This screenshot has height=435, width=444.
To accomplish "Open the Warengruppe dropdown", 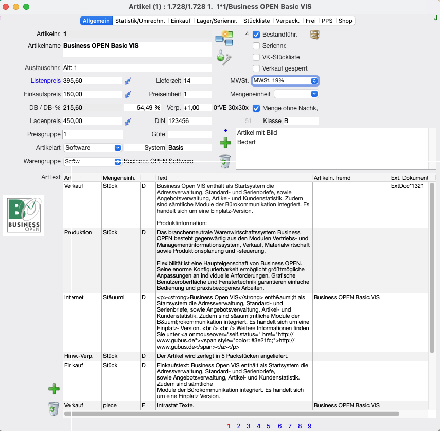I will coord(93,161).
